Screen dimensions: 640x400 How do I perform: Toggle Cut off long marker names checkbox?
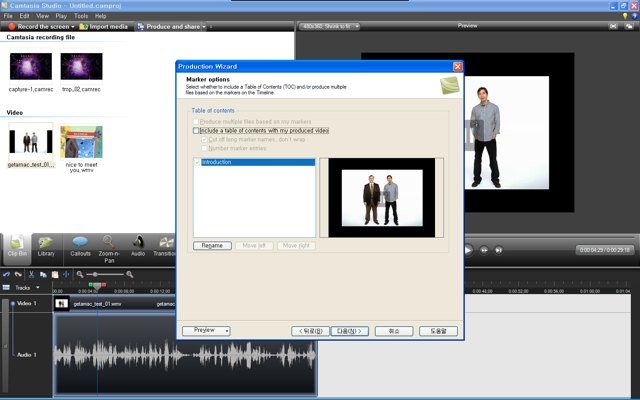(204, 140)
